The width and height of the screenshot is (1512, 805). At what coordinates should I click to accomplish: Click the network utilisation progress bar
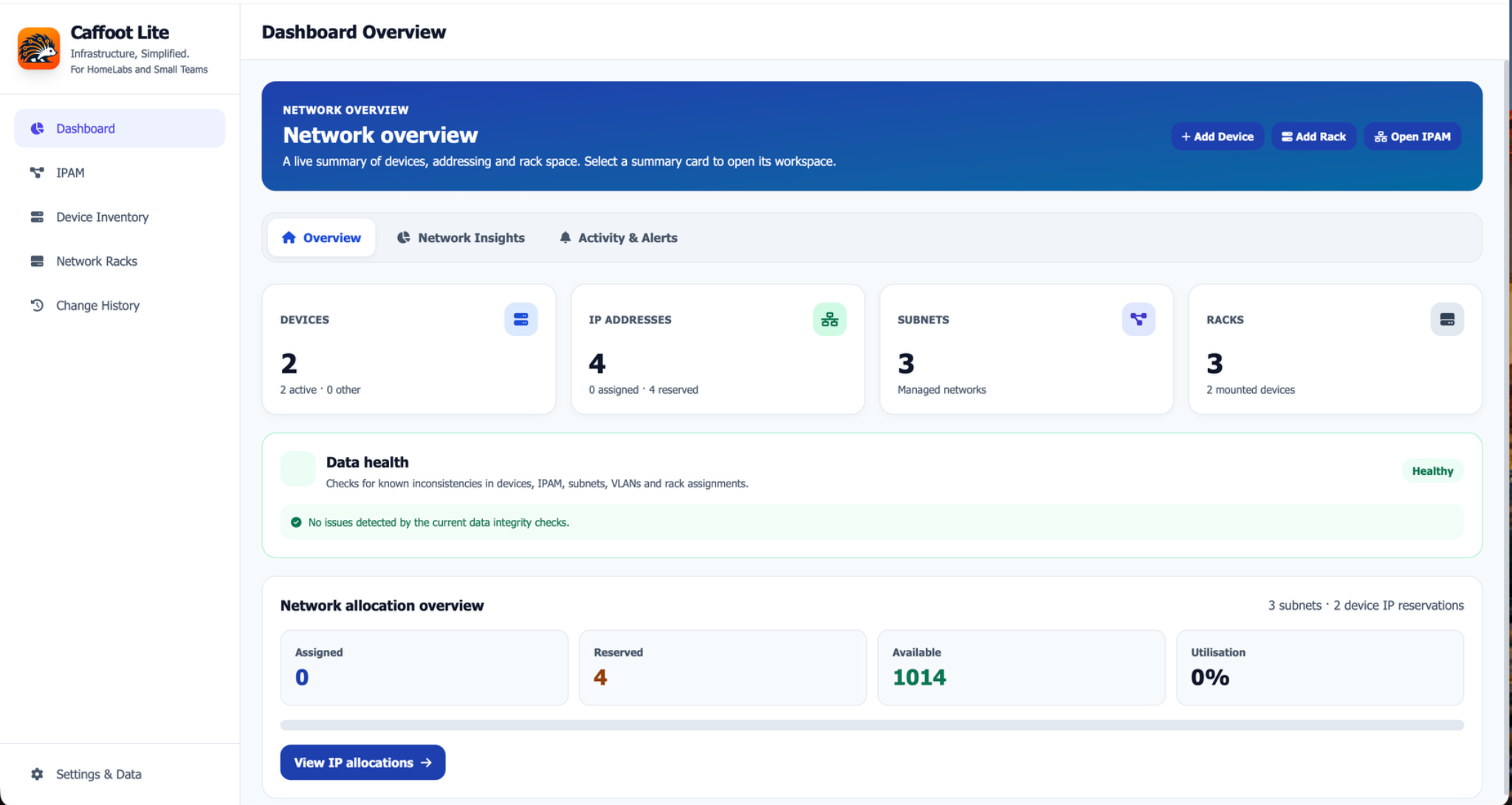point(872,725)
